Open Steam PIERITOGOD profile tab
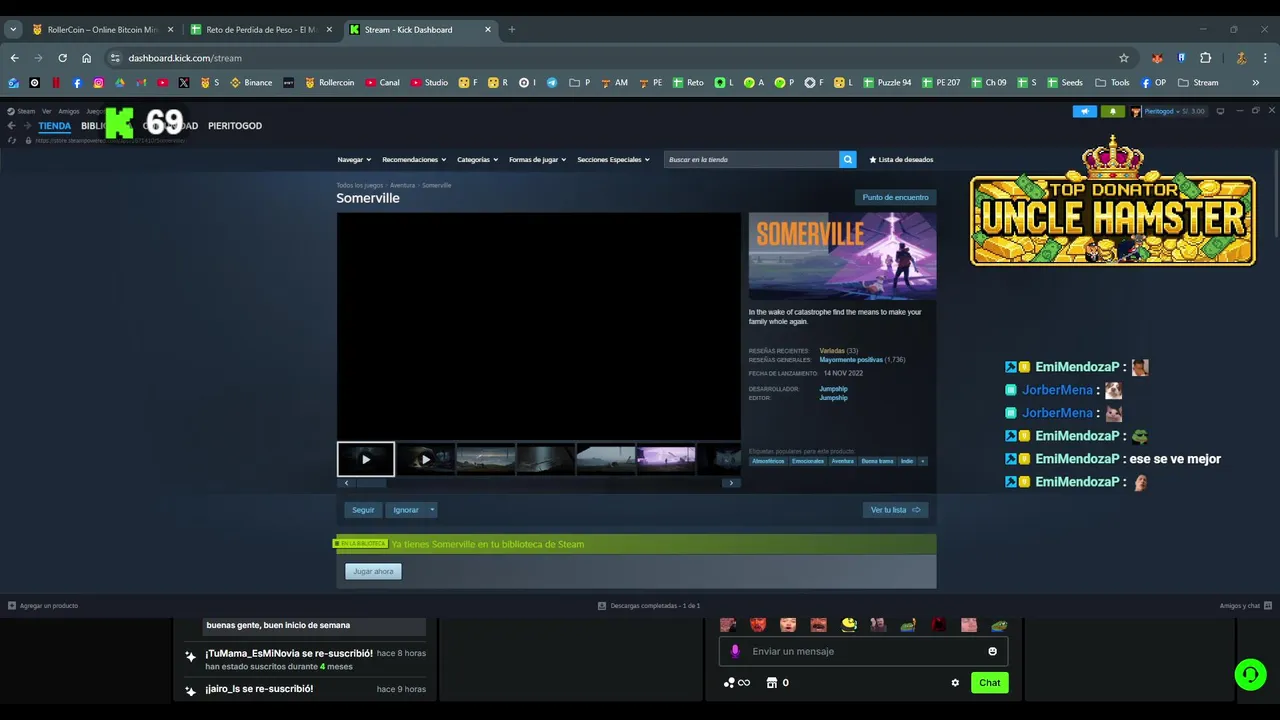 (x=235, y=126)
